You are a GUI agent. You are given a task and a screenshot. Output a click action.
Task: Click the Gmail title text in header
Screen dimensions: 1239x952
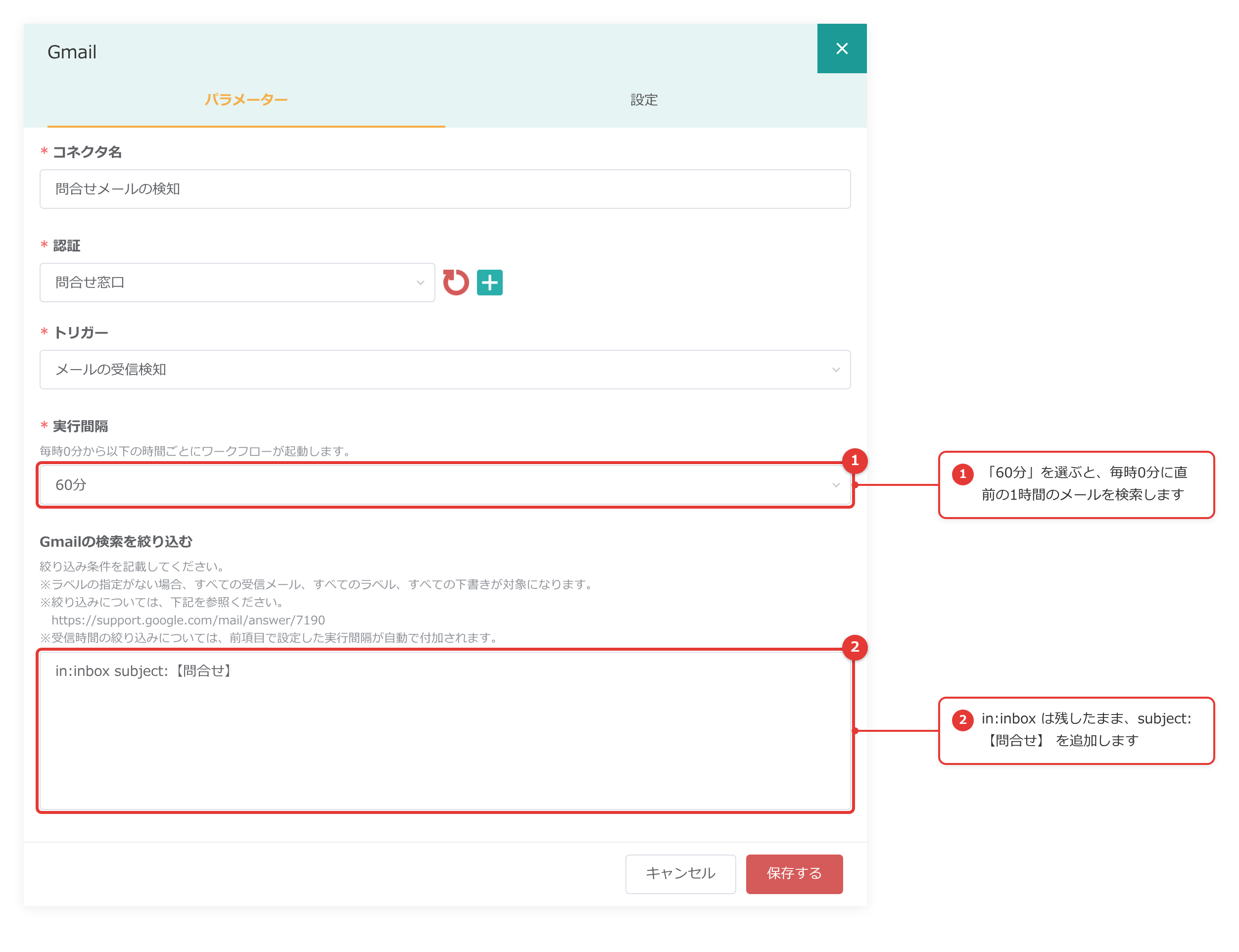[x=72, y=52]
